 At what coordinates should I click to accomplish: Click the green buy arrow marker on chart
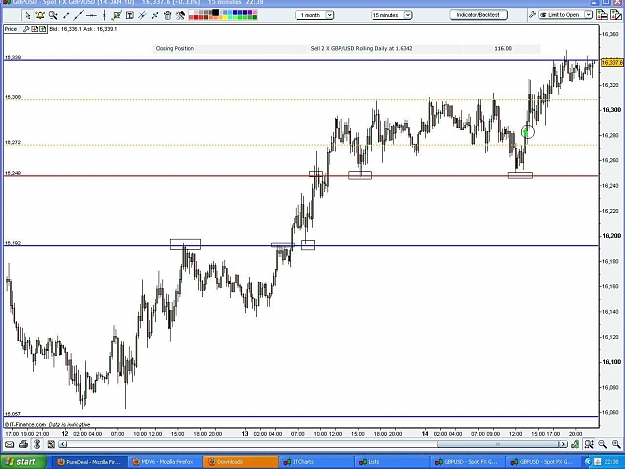click(x=526, y=132)
